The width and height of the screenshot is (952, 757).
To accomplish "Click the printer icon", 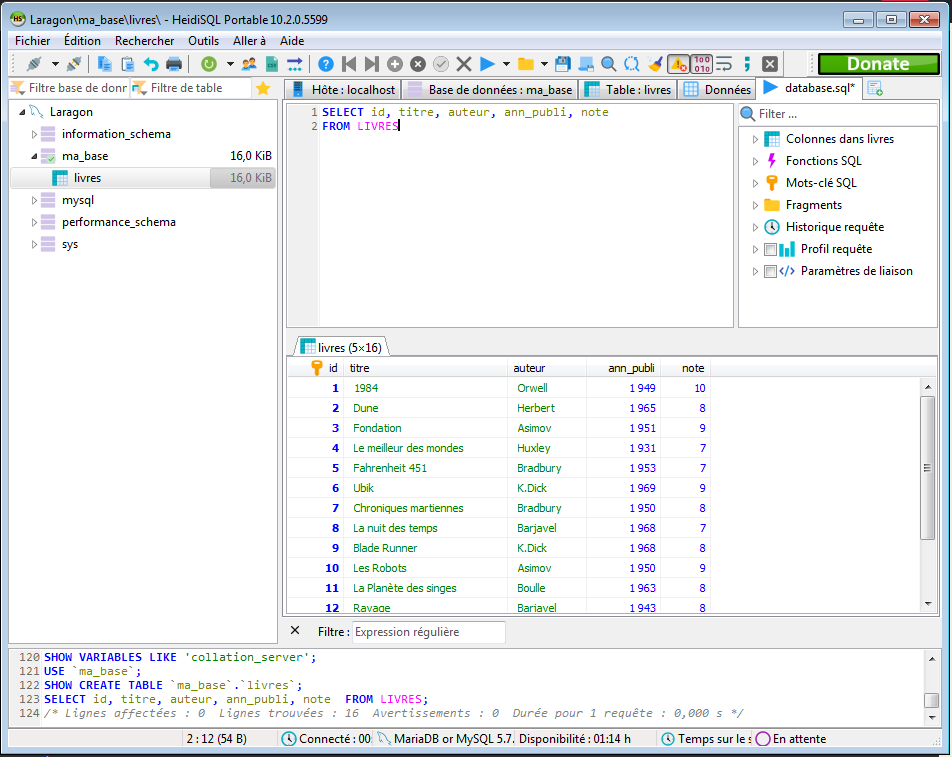I will (174, 64).
